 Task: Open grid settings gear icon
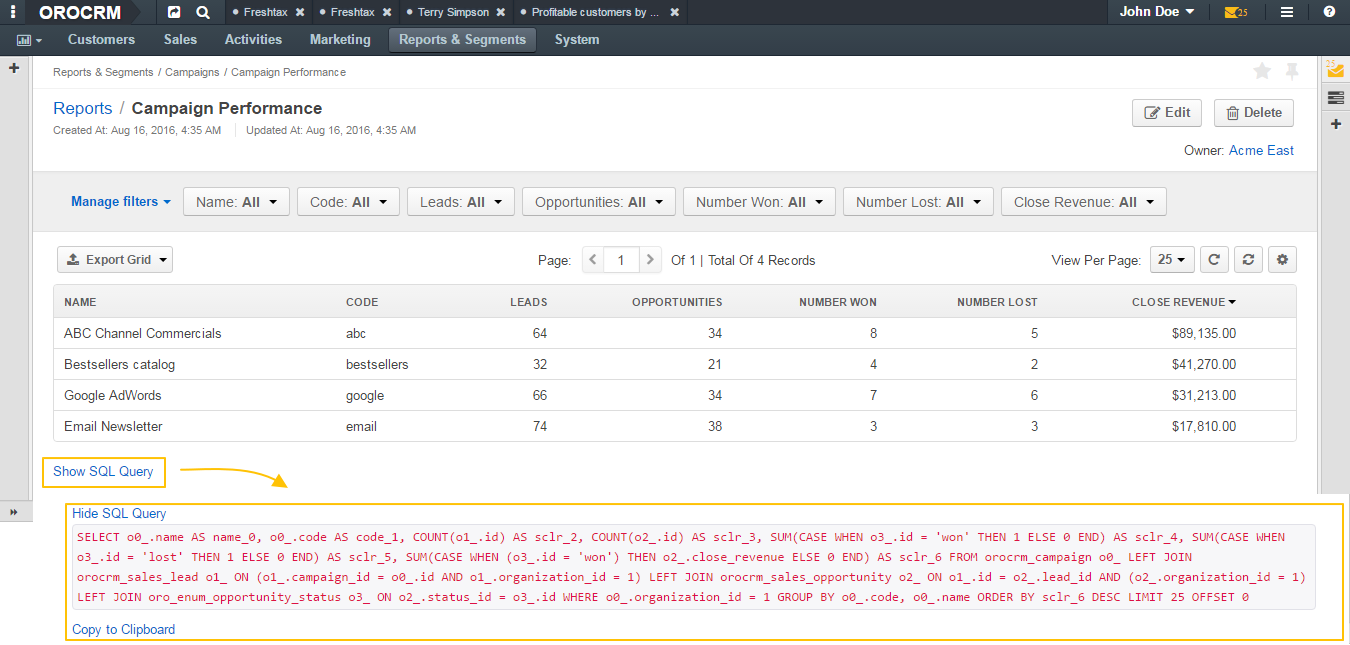[1283, 260]
